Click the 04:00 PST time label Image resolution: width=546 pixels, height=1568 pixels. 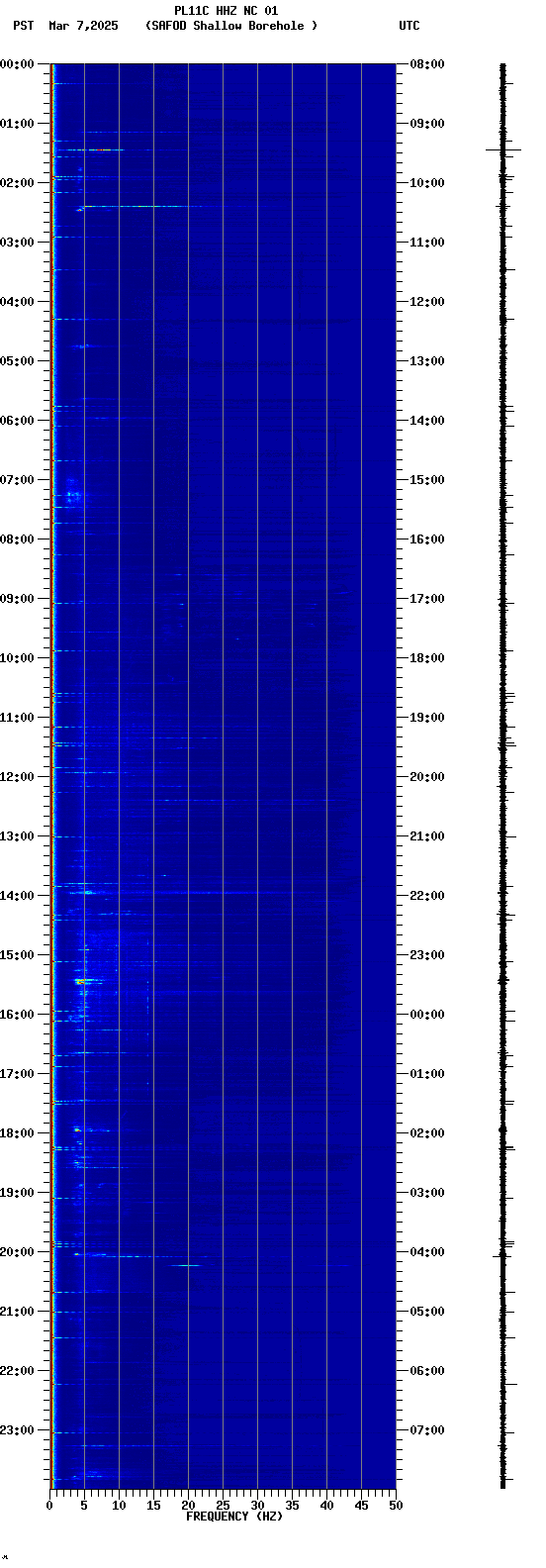pyautogui.click(x=18, y=302)
